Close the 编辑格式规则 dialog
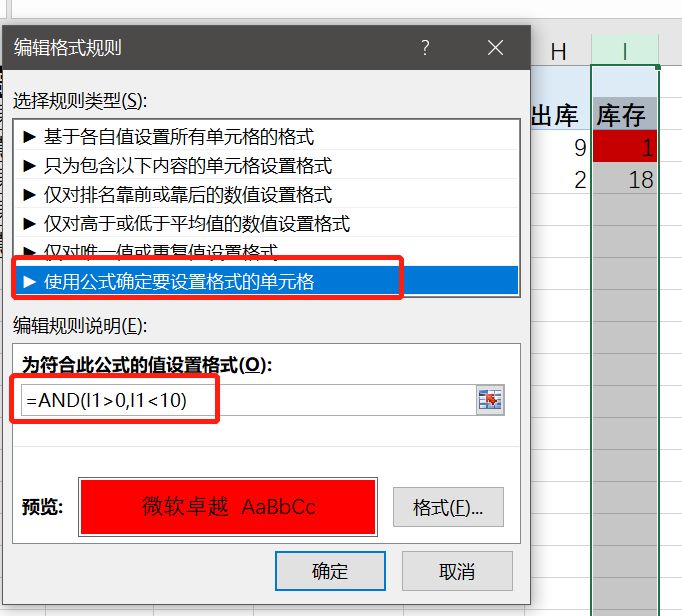Screen dimensions: 682x616 [495, 47]
